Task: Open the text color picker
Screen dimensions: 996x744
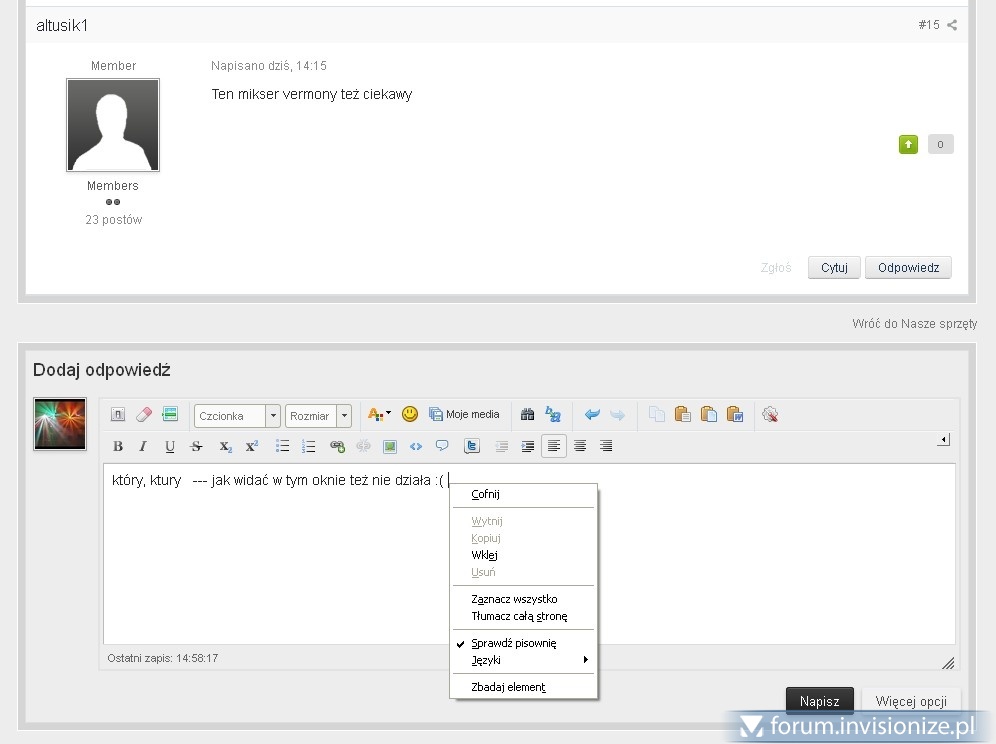Action: (379, 414)
